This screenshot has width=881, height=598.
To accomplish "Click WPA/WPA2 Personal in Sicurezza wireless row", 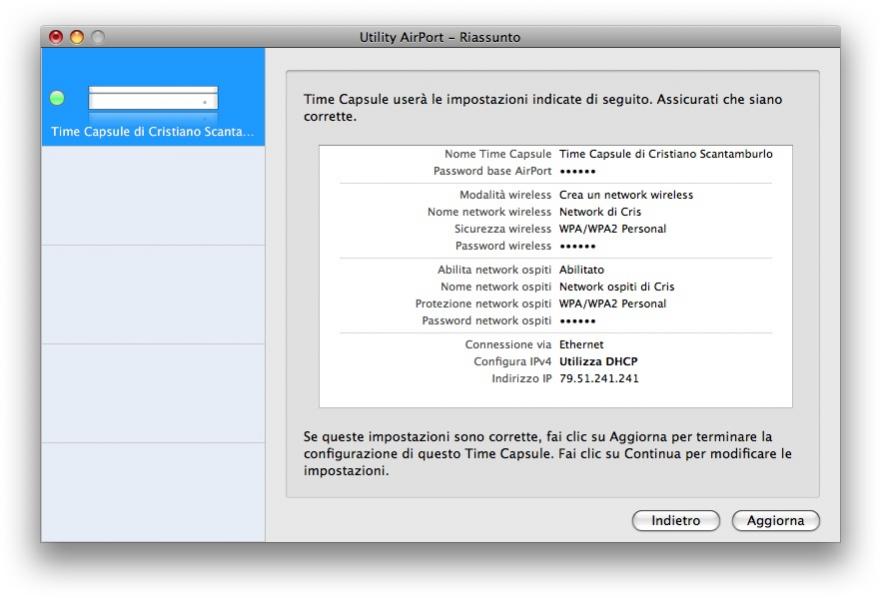I will tap(612, 229).
